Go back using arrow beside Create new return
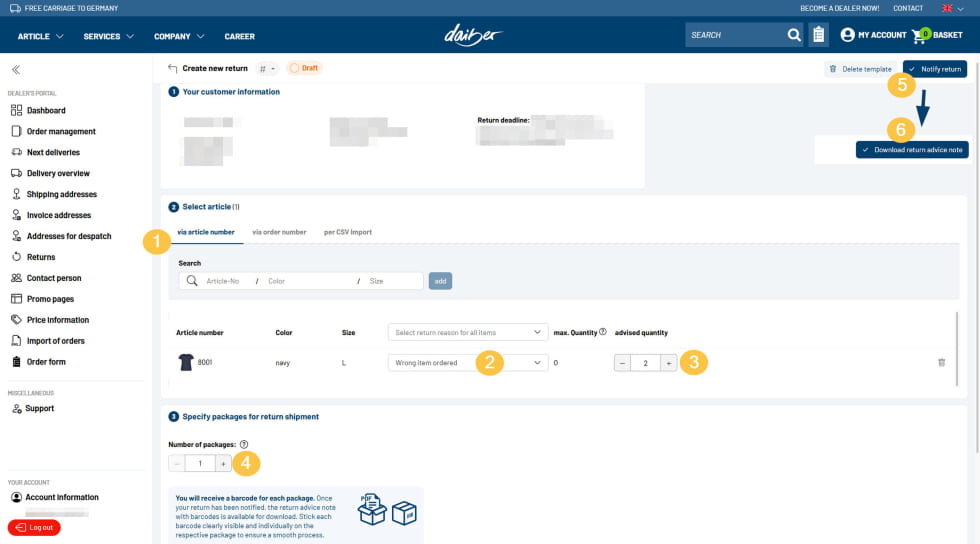 (172, 68)
